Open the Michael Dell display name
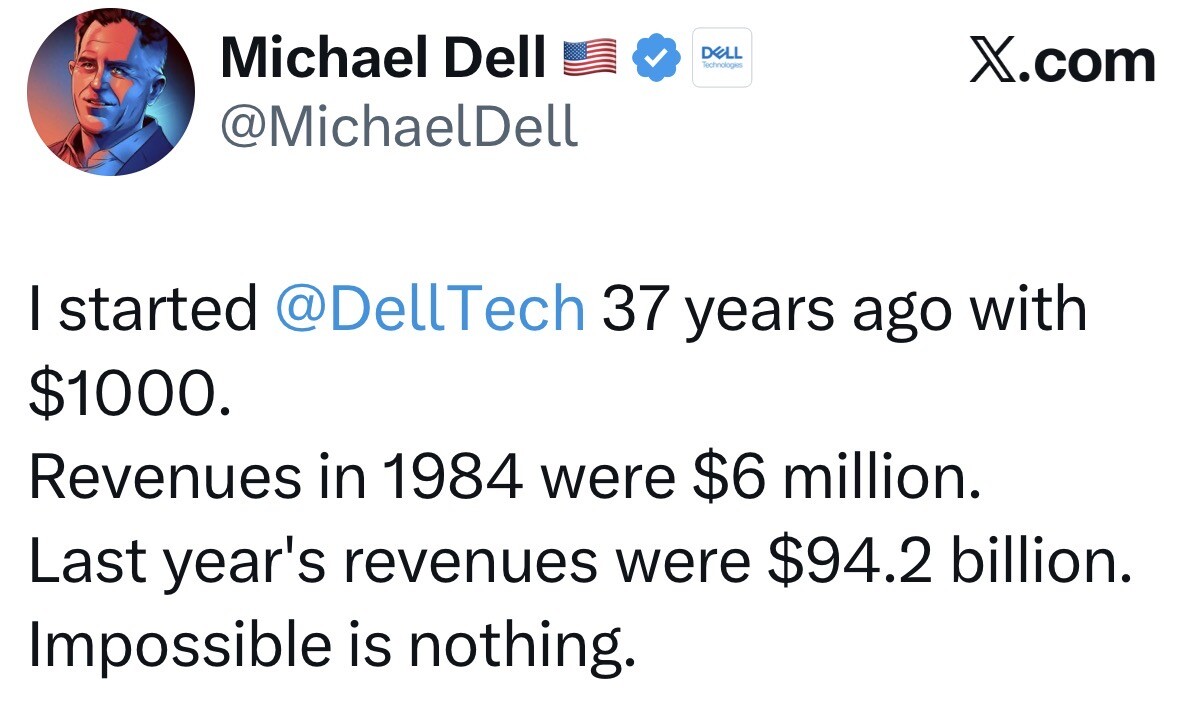This screenshot has width=1179, height=709. 383,57
